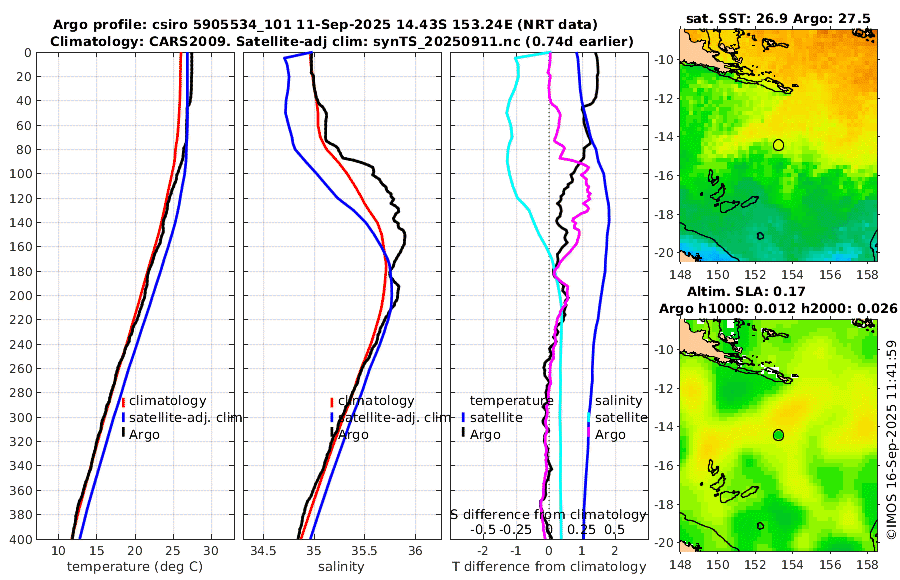Click the 'T difference from climatology' label
Image resolution: width=900 pixels, height=580 pixels.
(x=549, y=567)
